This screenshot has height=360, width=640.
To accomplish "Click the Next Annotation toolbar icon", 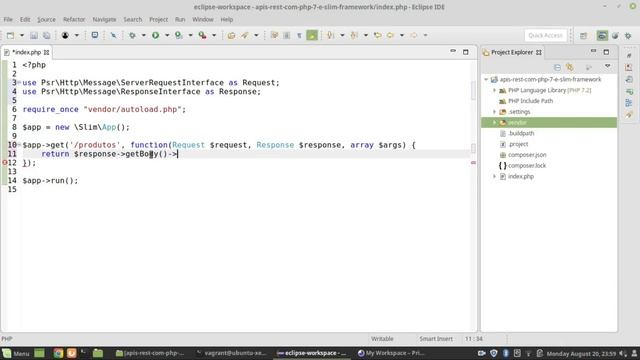I will point(331,36).
